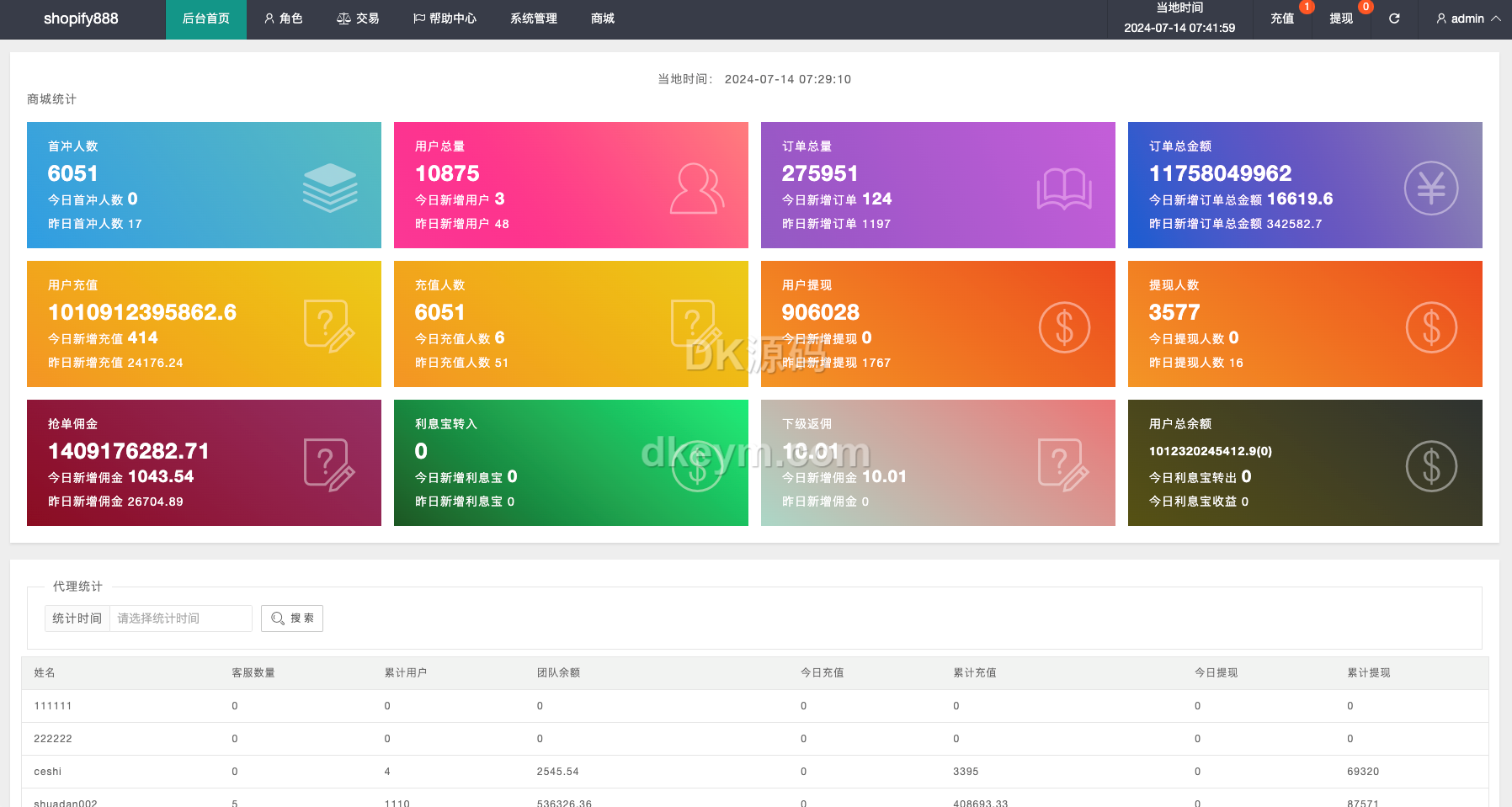The image size is (1512, 807).
Task: Click the yen circle icon on 订单总金额 card
Action: (1431, 188)
